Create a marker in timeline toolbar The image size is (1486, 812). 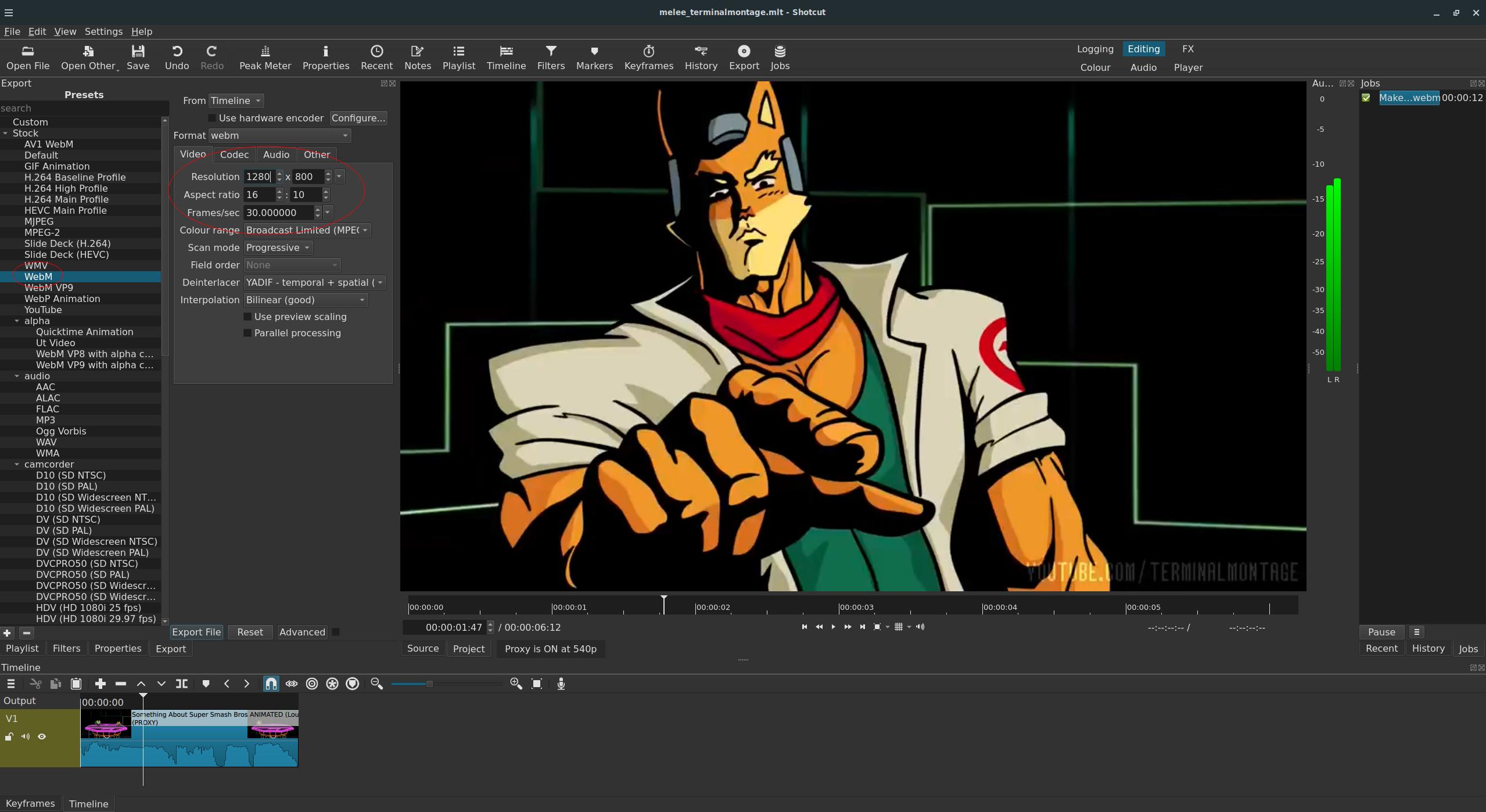pyautogui.click(x=206, y=684)
